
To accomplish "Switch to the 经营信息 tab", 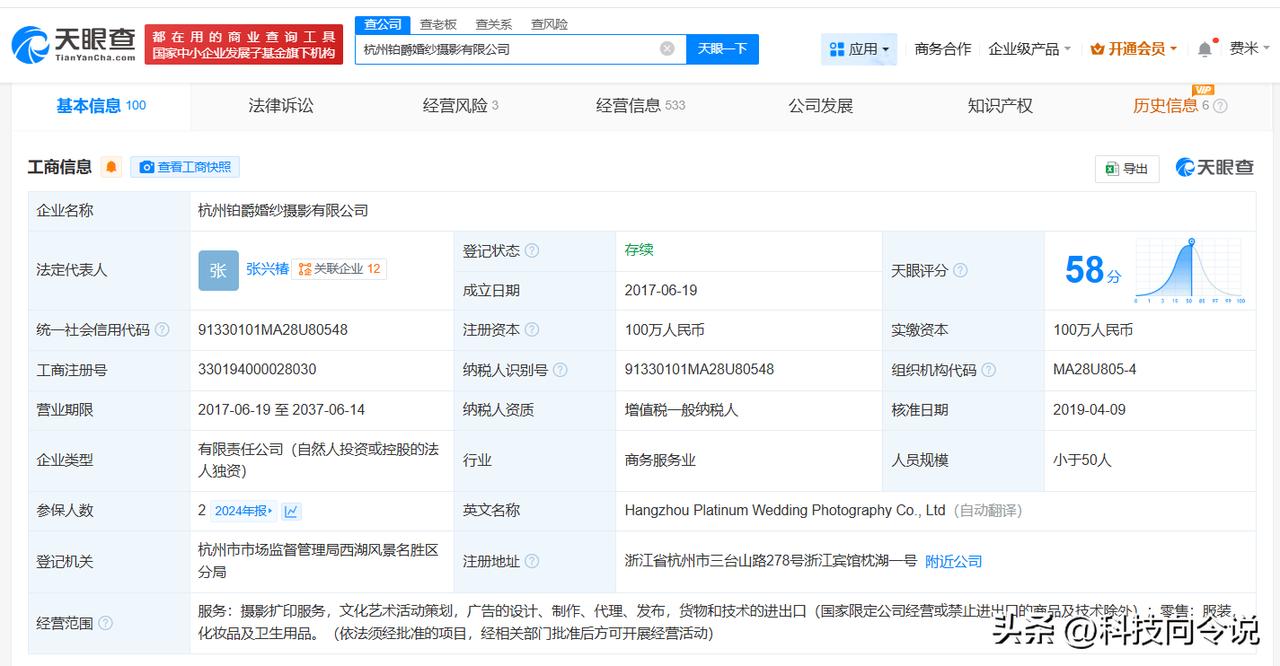I will 640,106.
